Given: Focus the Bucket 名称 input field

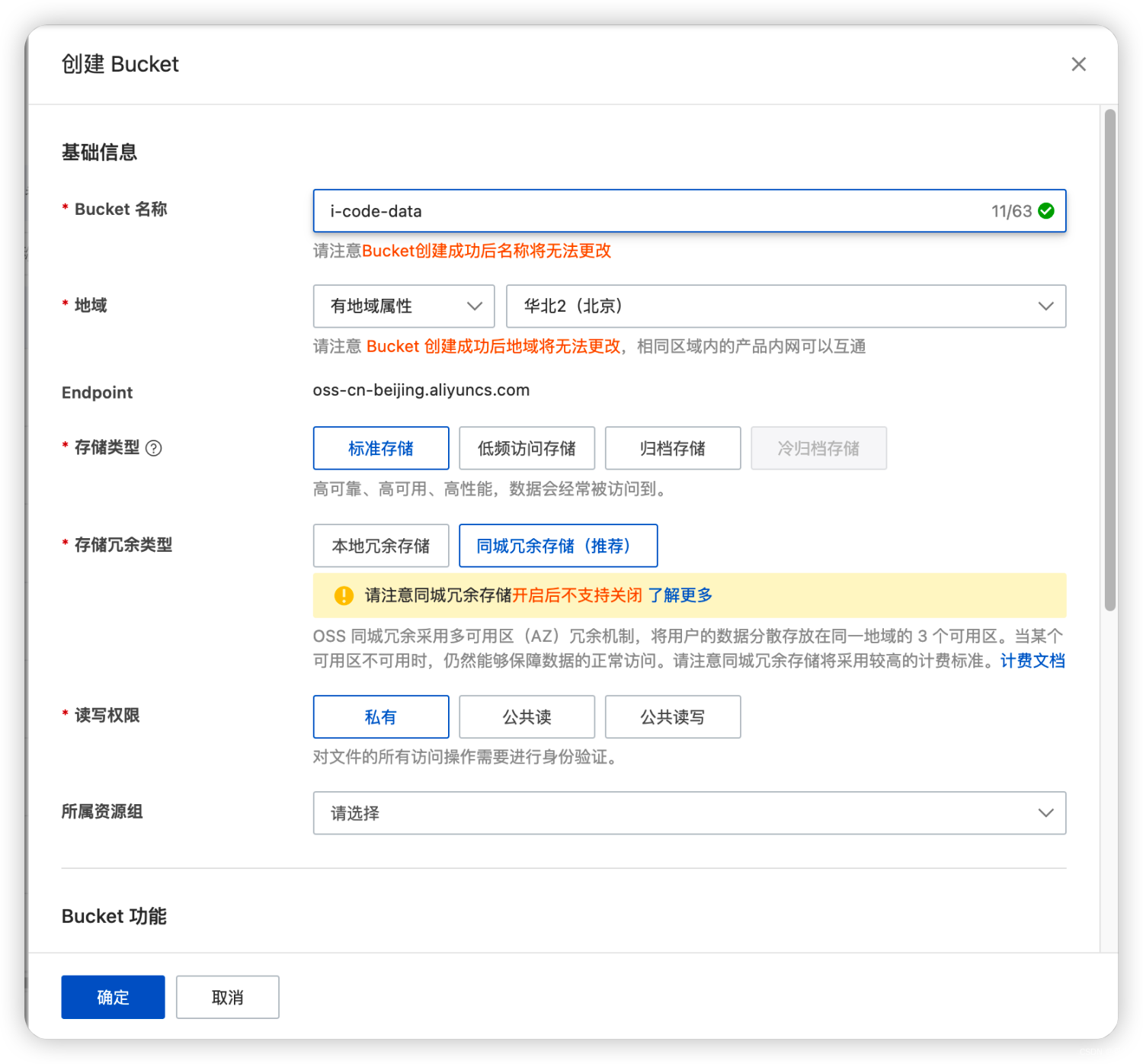Looking at the screenshot, I should (690, 211).
